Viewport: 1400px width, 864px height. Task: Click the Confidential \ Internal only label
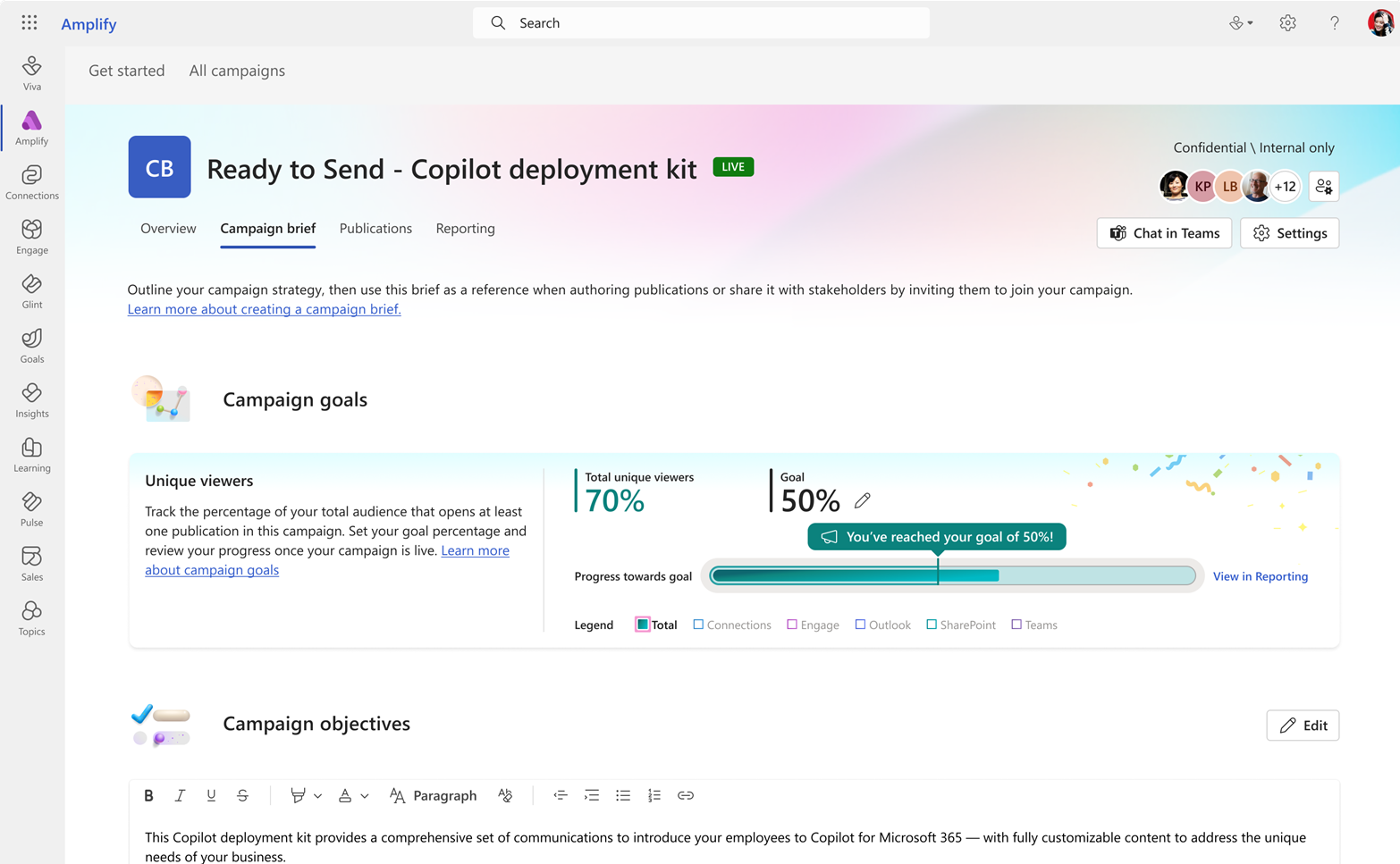pos(1253,147)
